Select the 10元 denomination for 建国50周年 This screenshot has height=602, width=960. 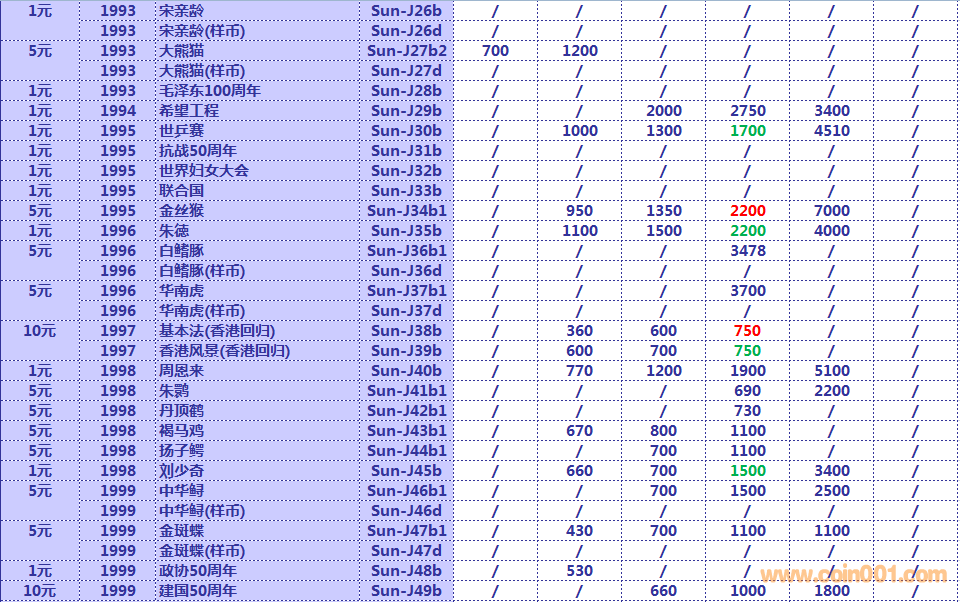tap(40, 591)
